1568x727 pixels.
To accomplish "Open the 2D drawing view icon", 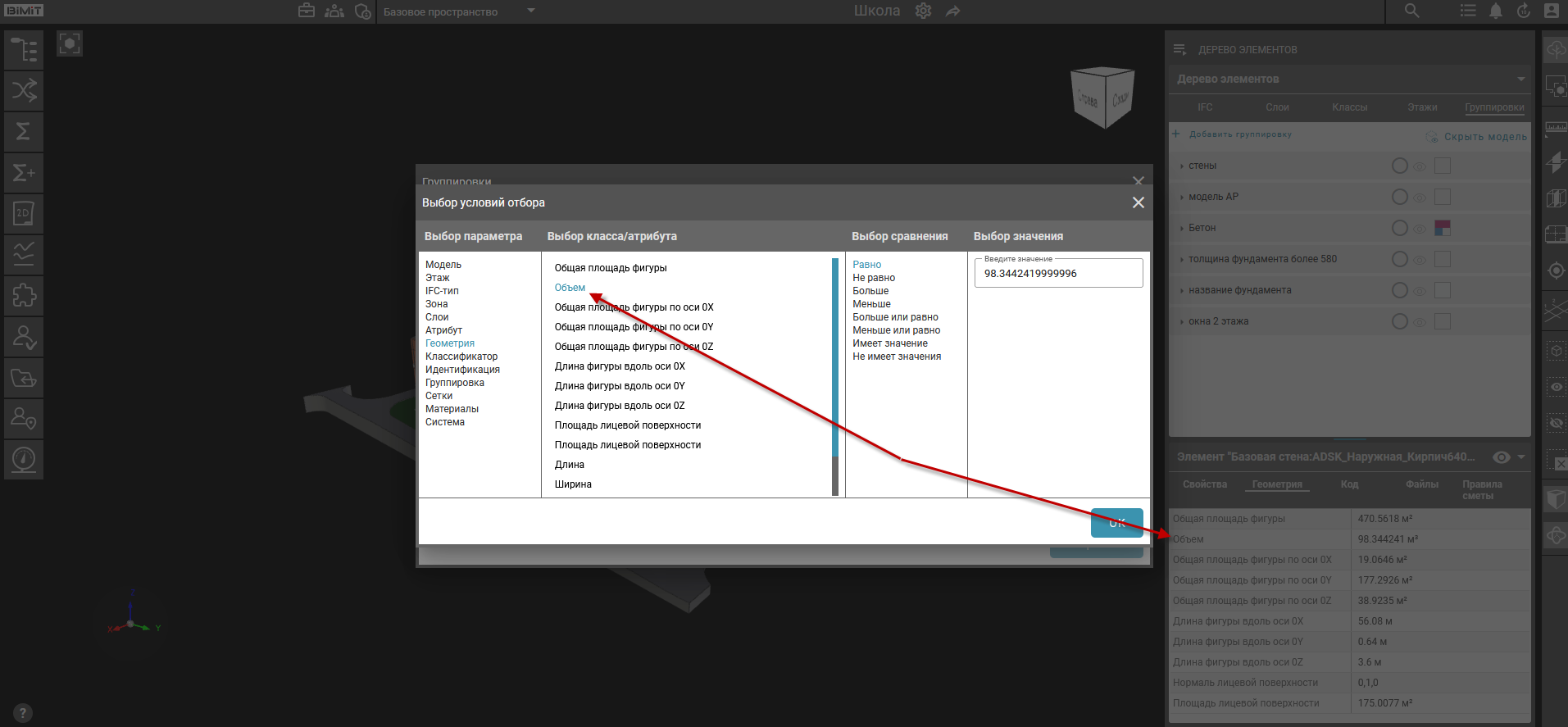I will pos(24,213).
